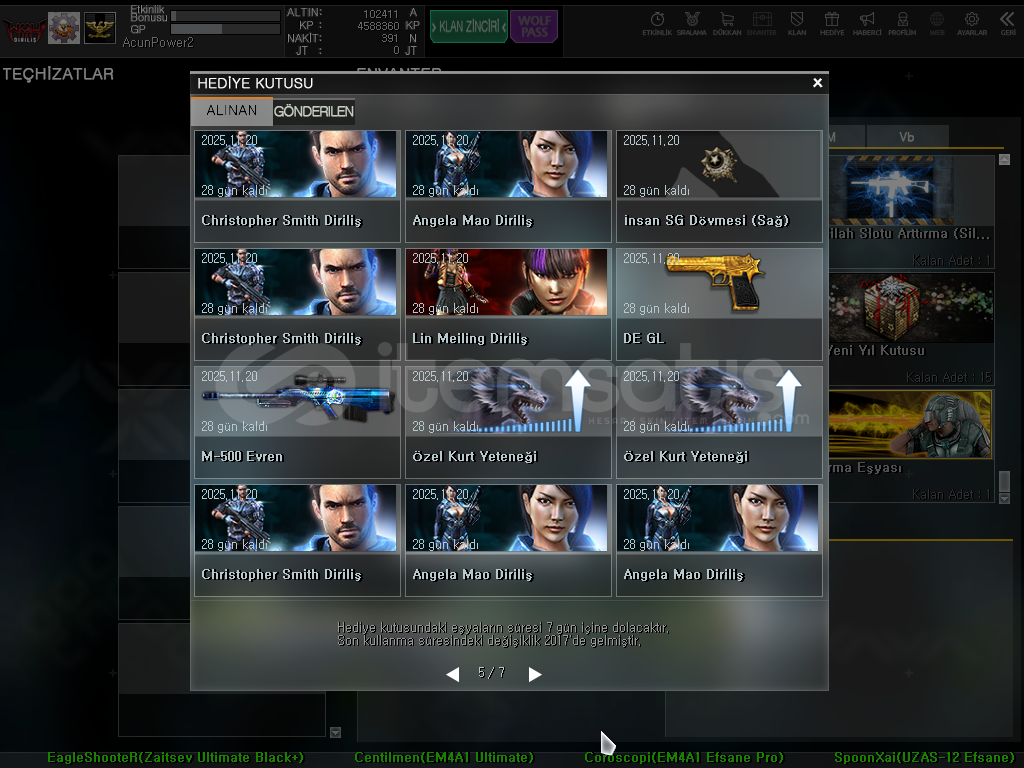
Task: Go to next gift box page
Action: tap(535, 674)
